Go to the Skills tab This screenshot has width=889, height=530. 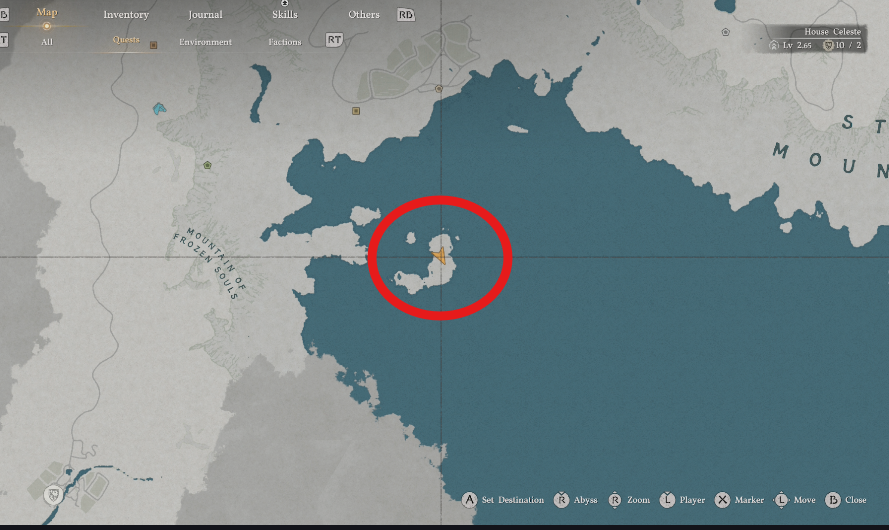285,15
